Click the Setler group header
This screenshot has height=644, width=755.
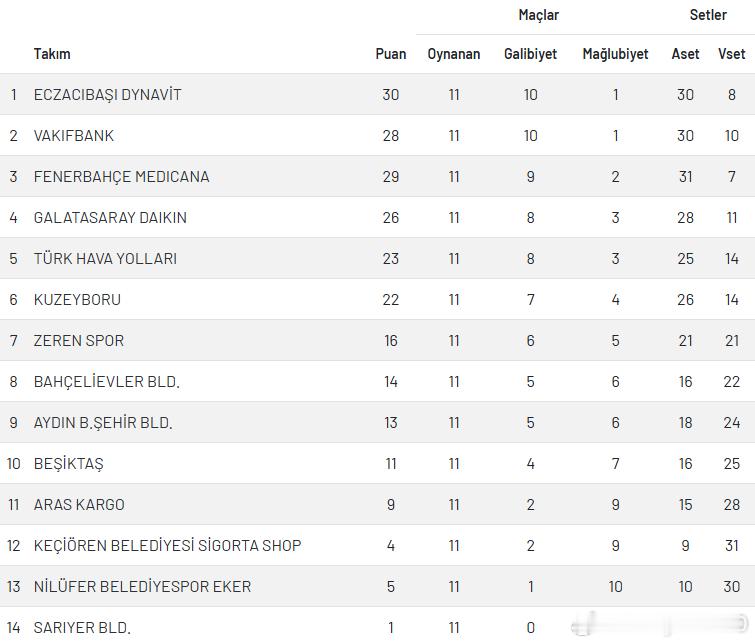708,15
